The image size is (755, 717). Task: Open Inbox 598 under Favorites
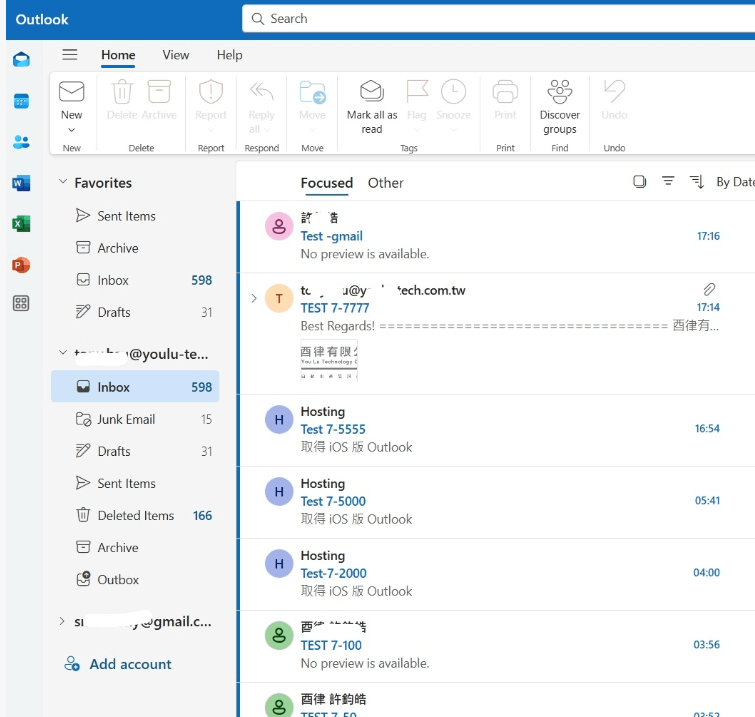click(135, 280)
